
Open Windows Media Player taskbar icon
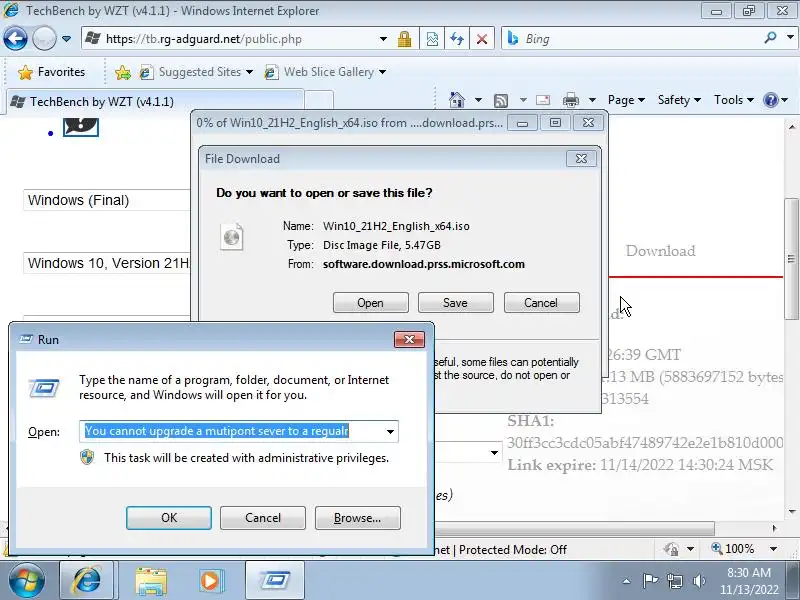coord(211,581)
